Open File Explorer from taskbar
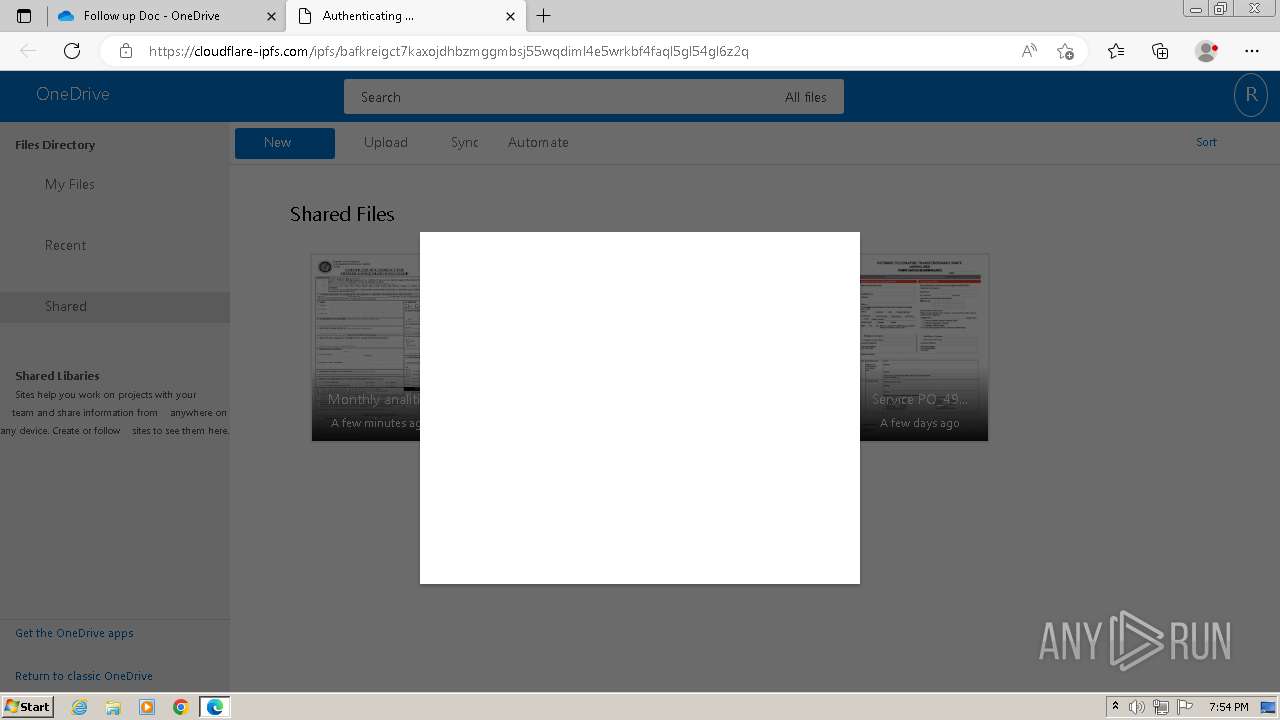 click(113, 707)
